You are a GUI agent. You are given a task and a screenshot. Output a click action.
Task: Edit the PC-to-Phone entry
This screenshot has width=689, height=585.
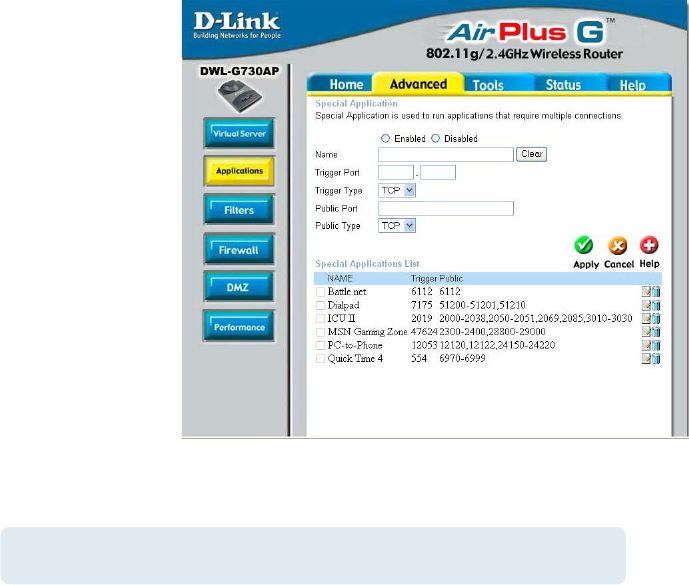coord(646,345)
